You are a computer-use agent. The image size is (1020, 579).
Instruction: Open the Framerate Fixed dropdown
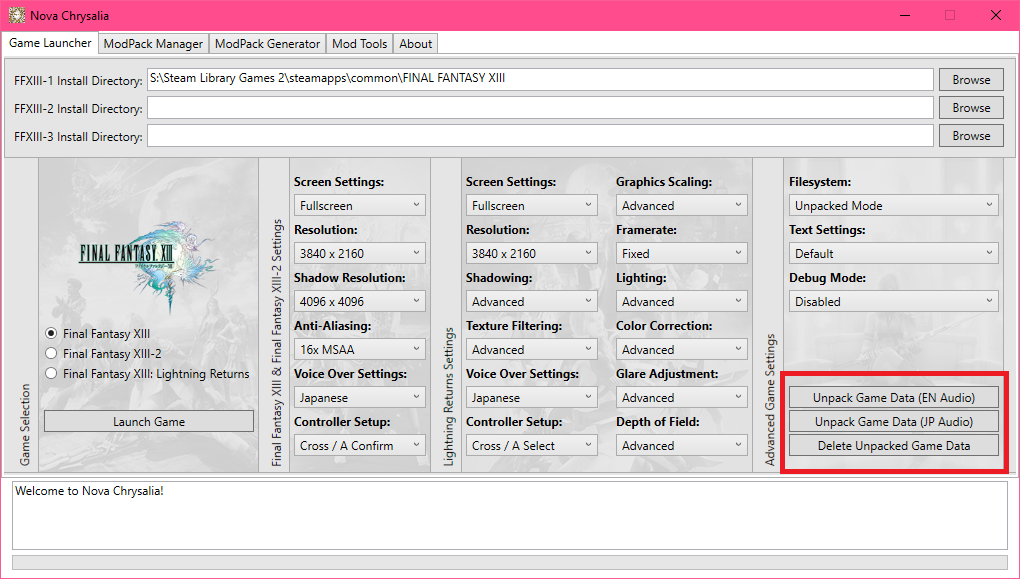[x=682, y=253]
